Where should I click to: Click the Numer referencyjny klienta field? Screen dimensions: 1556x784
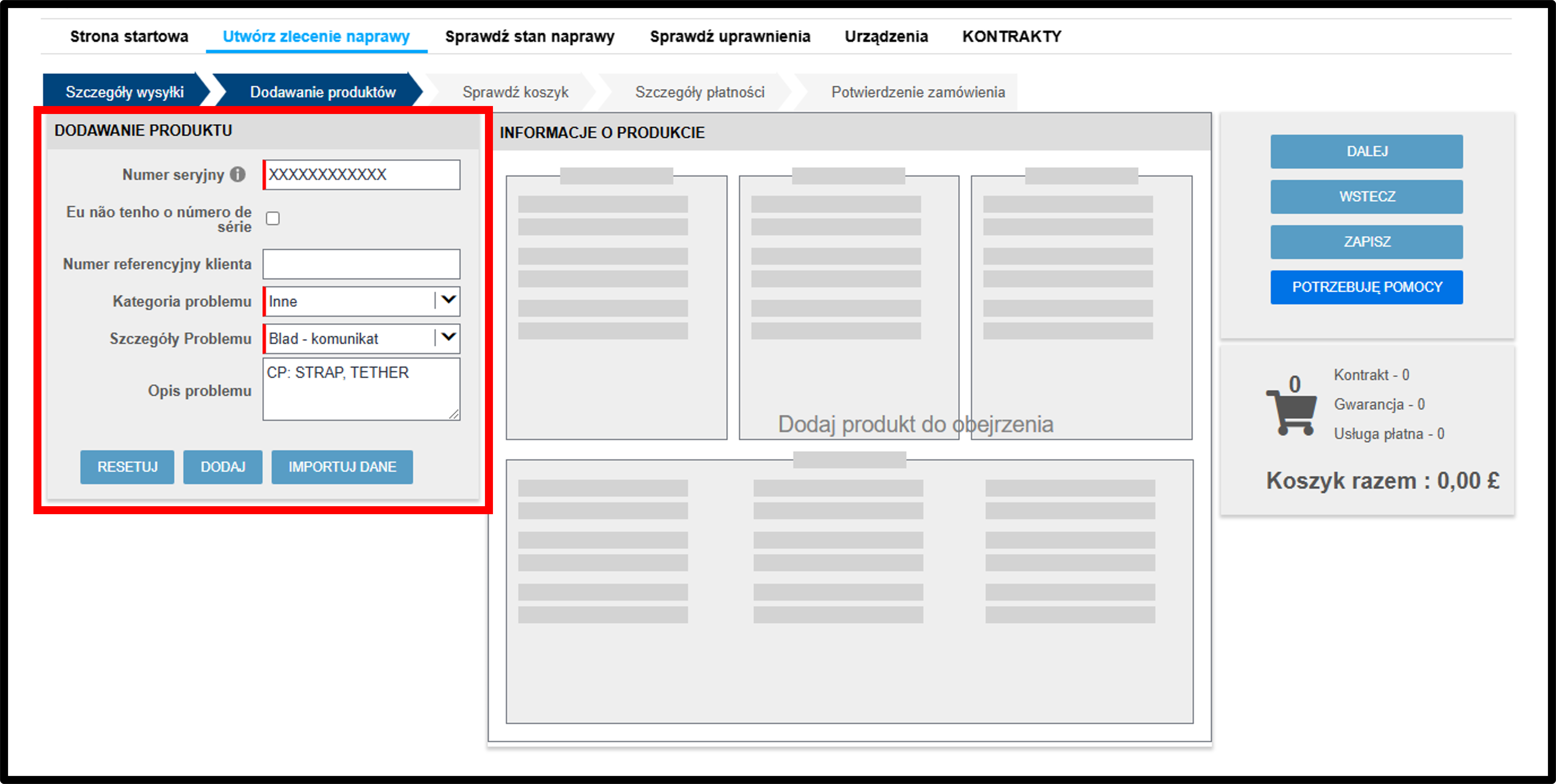362,264
